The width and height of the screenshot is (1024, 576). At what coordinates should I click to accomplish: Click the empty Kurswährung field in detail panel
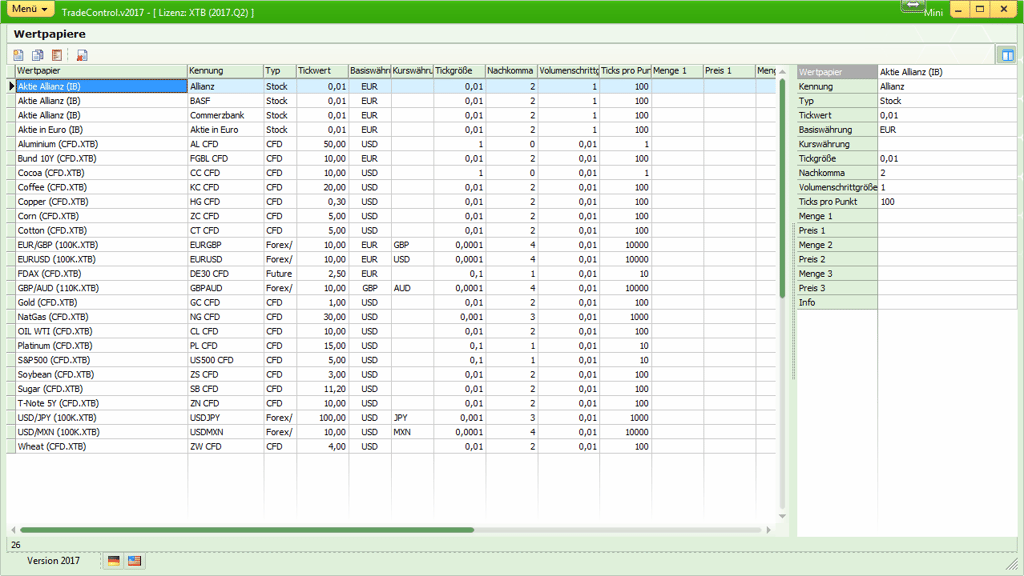947,144
